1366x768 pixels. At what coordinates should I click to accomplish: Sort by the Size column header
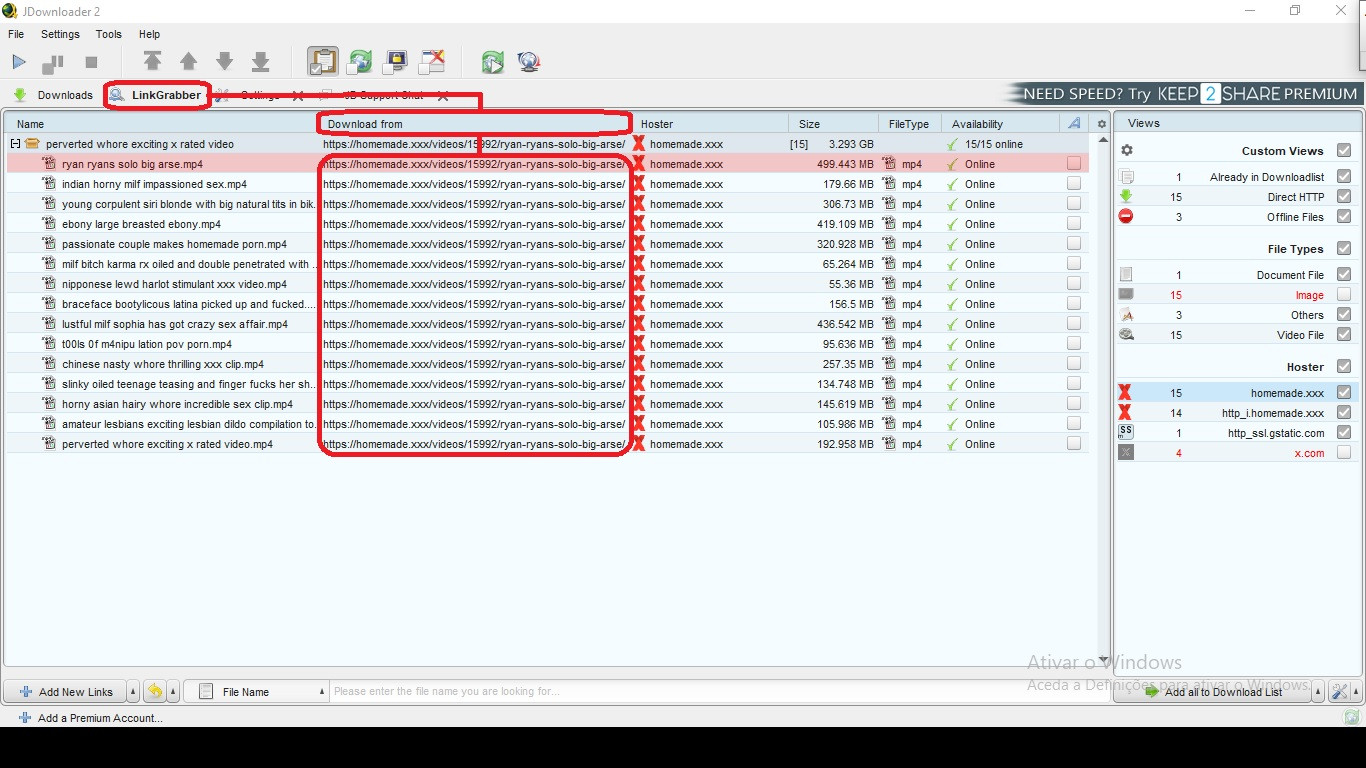(x=834, y=124)
